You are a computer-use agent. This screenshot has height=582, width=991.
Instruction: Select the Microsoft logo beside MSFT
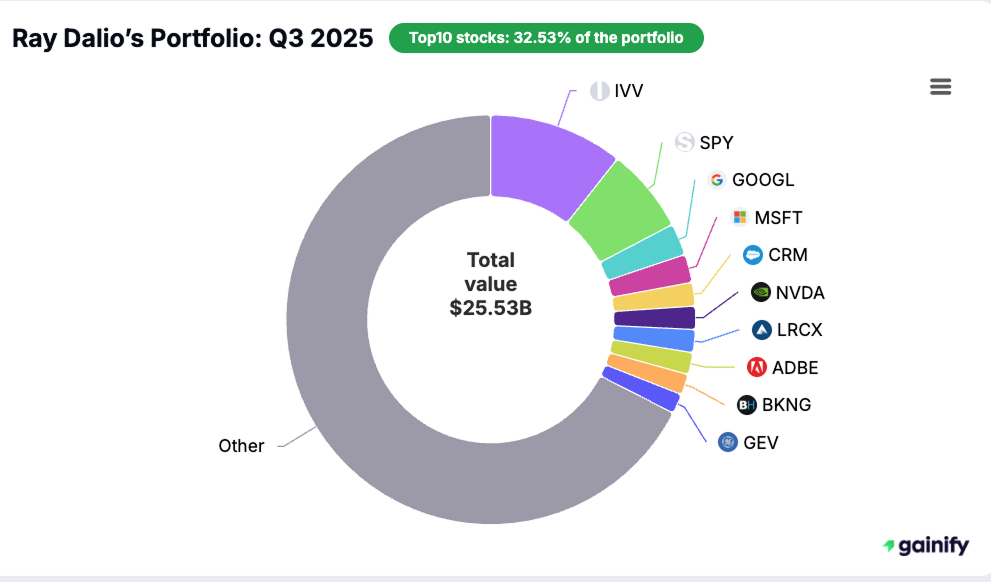[x=740, y=217]
